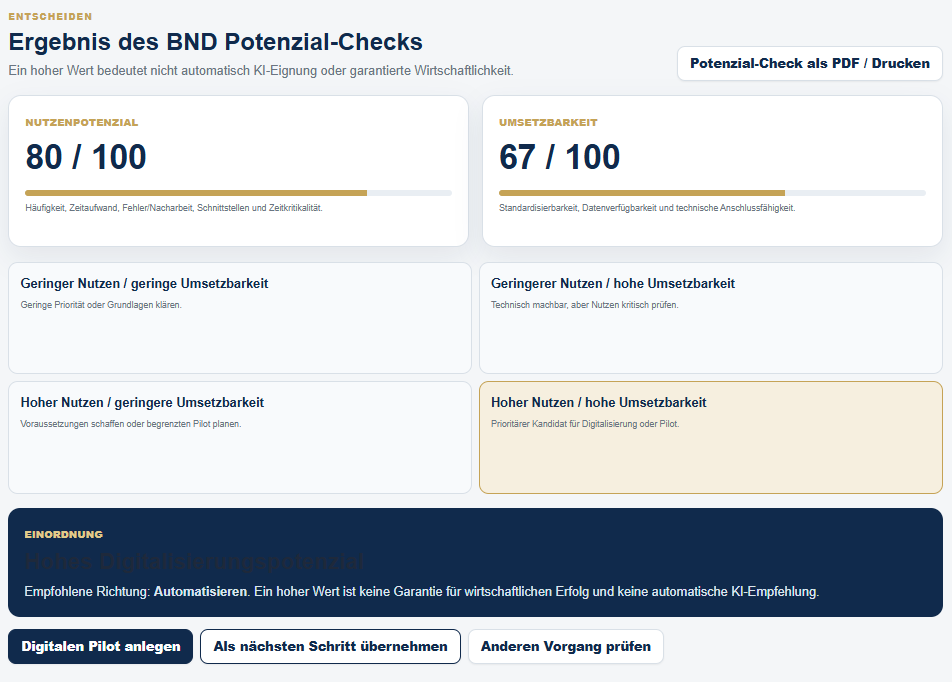Select 'Anderen Vorgang prüfen' button

tap(565, 646)
